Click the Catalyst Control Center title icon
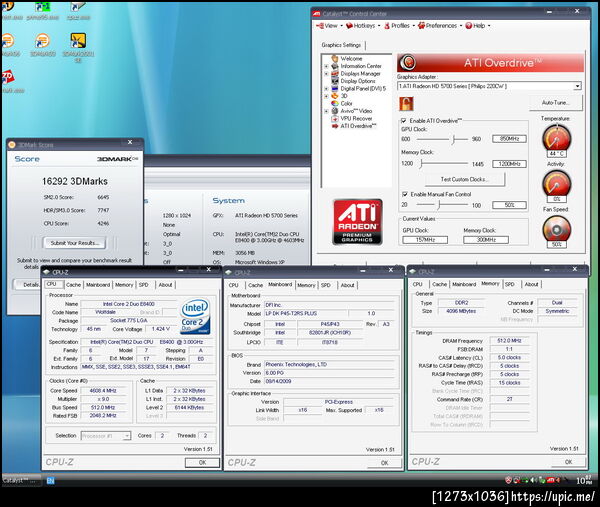Viewport: 600px width, 507px height. 316,14
